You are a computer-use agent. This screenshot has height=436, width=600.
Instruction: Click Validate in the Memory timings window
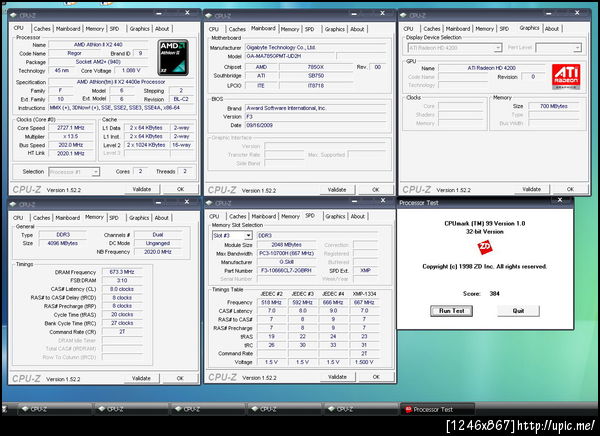point(141,378)
